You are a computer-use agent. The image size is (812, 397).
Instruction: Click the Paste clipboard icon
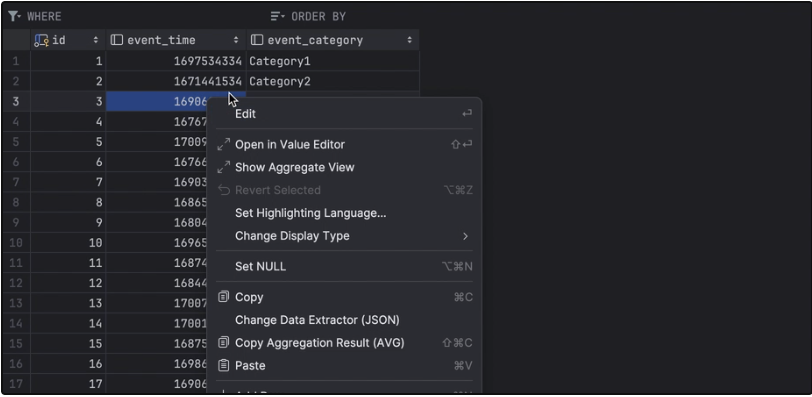223,365
